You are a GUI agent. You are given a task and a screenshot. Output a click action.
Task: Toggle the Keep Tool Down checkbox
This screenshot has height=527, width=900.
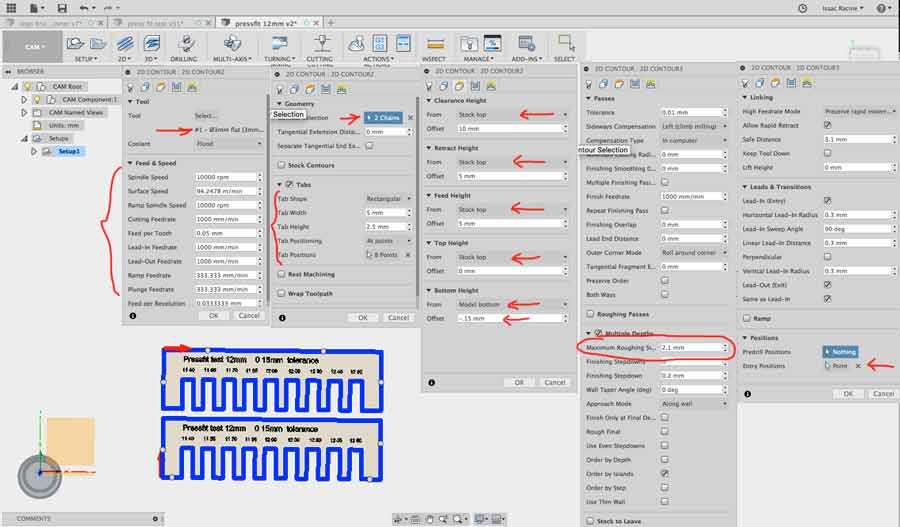(x=826, y=153)
